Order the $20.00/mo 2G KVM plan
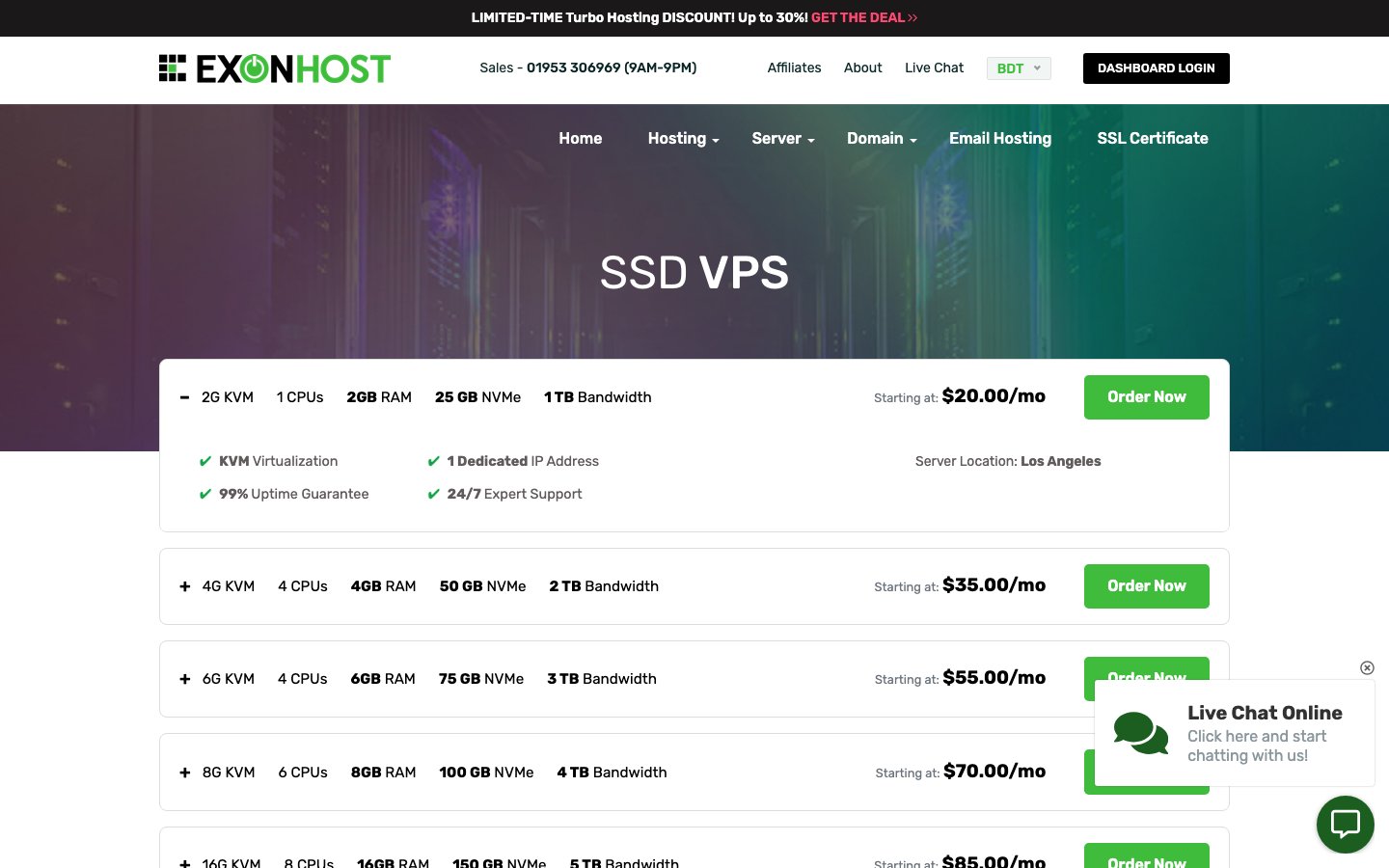Screen dimensions: 1389x868 click(x=1146, y=397)
